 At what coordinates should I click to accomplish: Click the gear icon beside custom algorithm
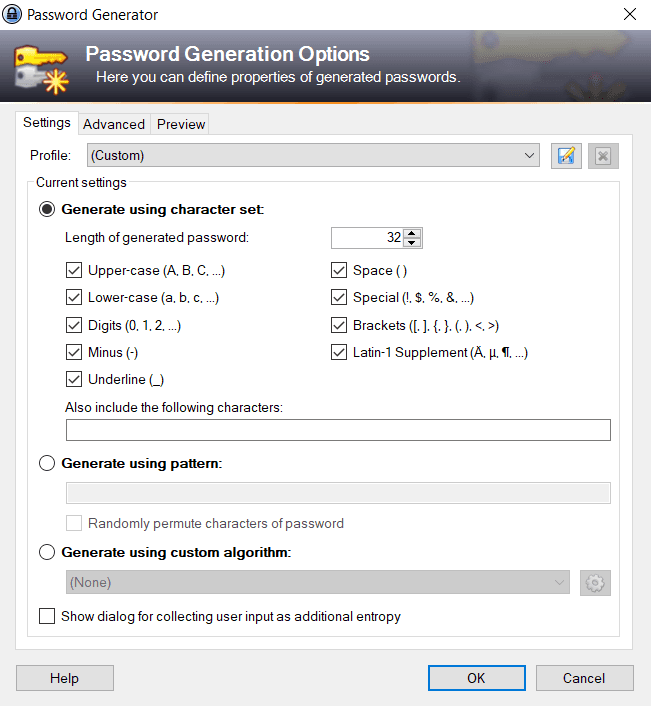point(595,582)
